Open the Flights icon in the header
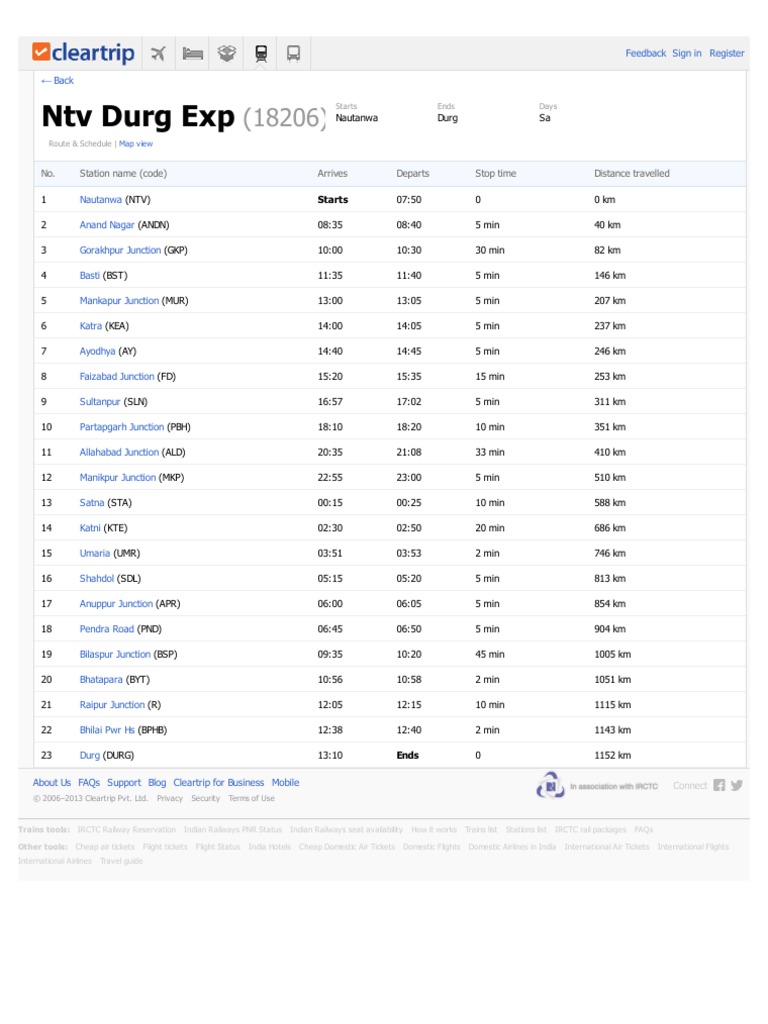This screenshot has height=1024, width=768. coord(158,54)
